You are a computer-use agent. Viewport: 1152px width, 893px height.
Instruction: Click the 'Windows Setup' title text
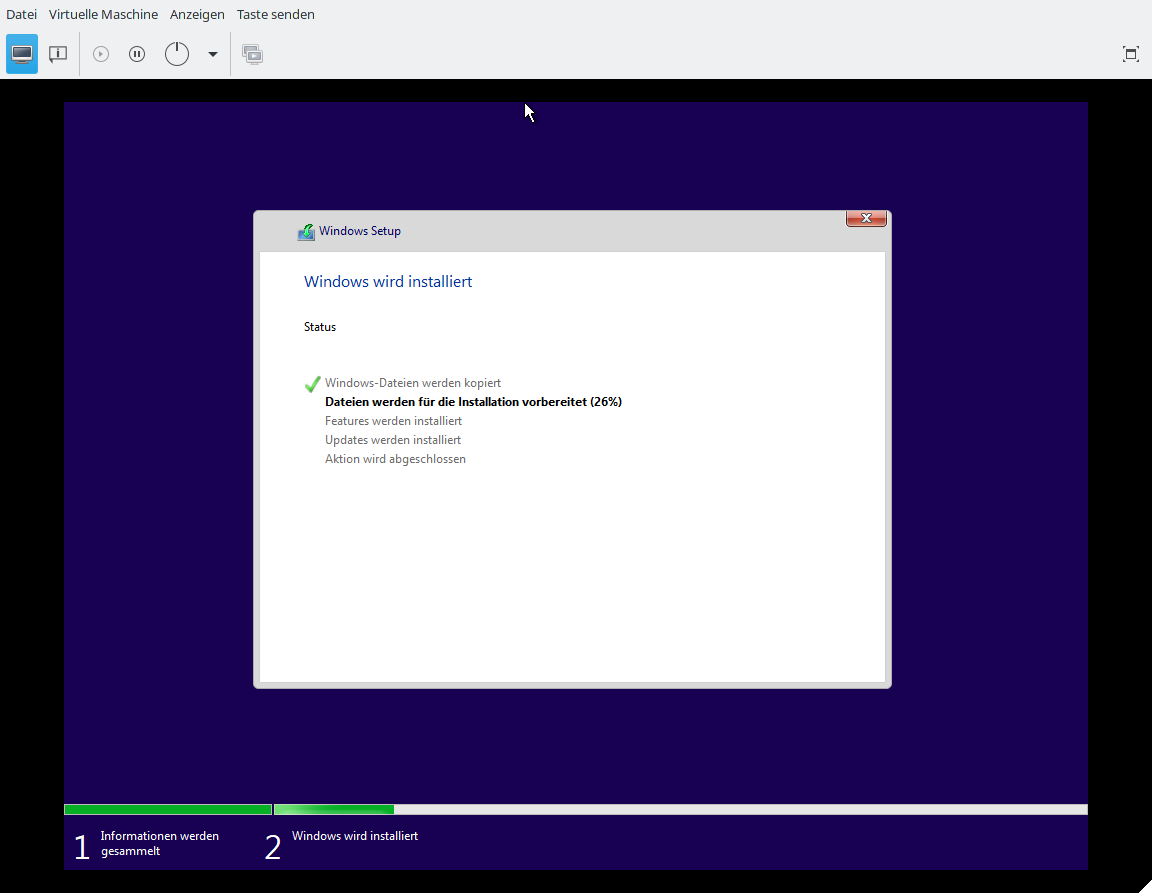pos(360,231)
